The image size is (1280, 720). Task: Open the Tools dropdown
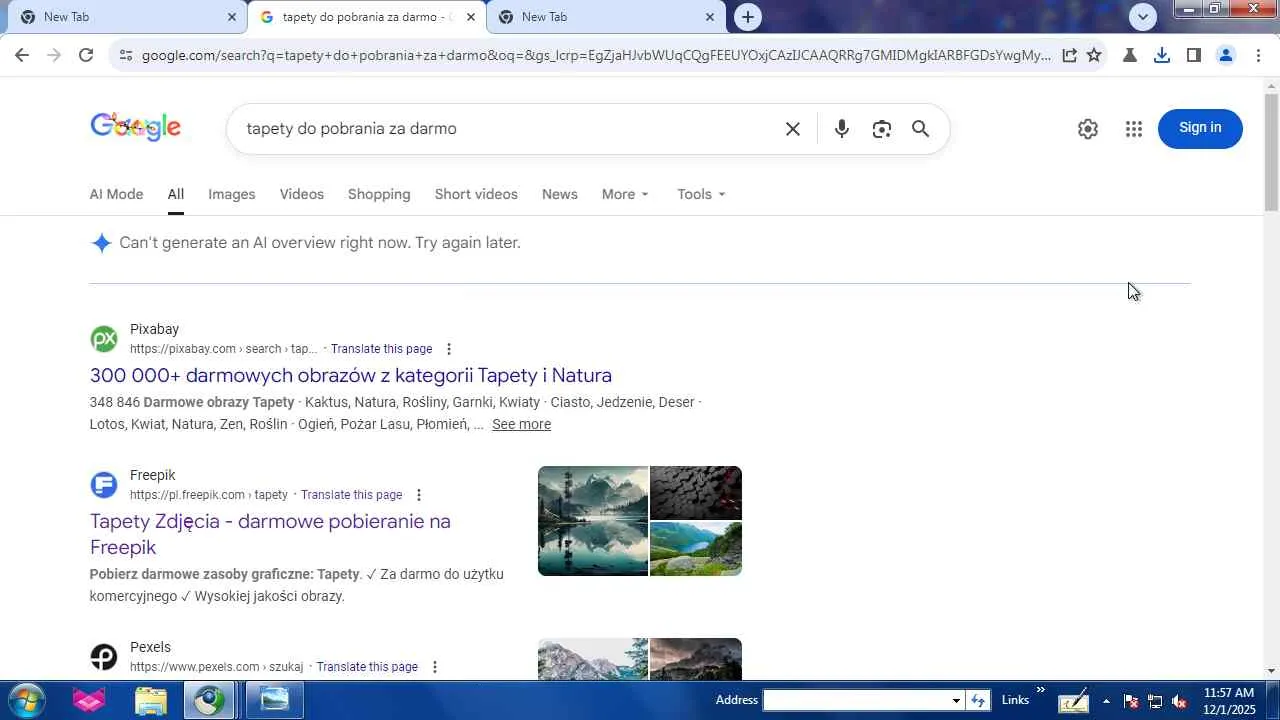(x=701, y=194)
